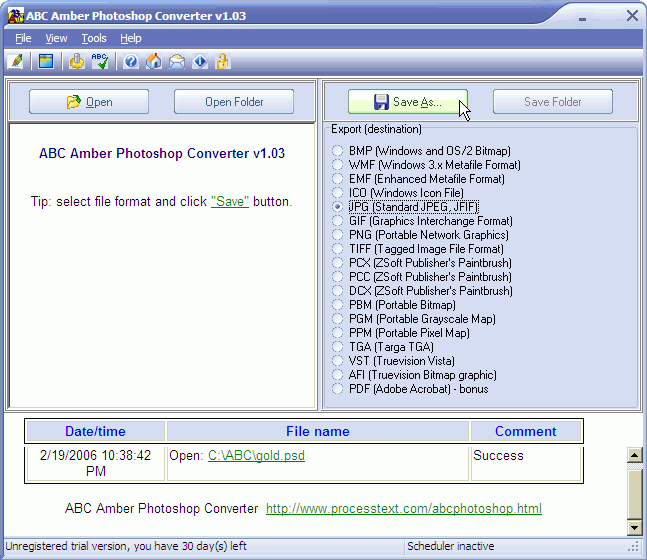The width and height of the screenshot is (647, 560).
Task: Click the blue info diamond icon
Action: (x=200, y=62)
